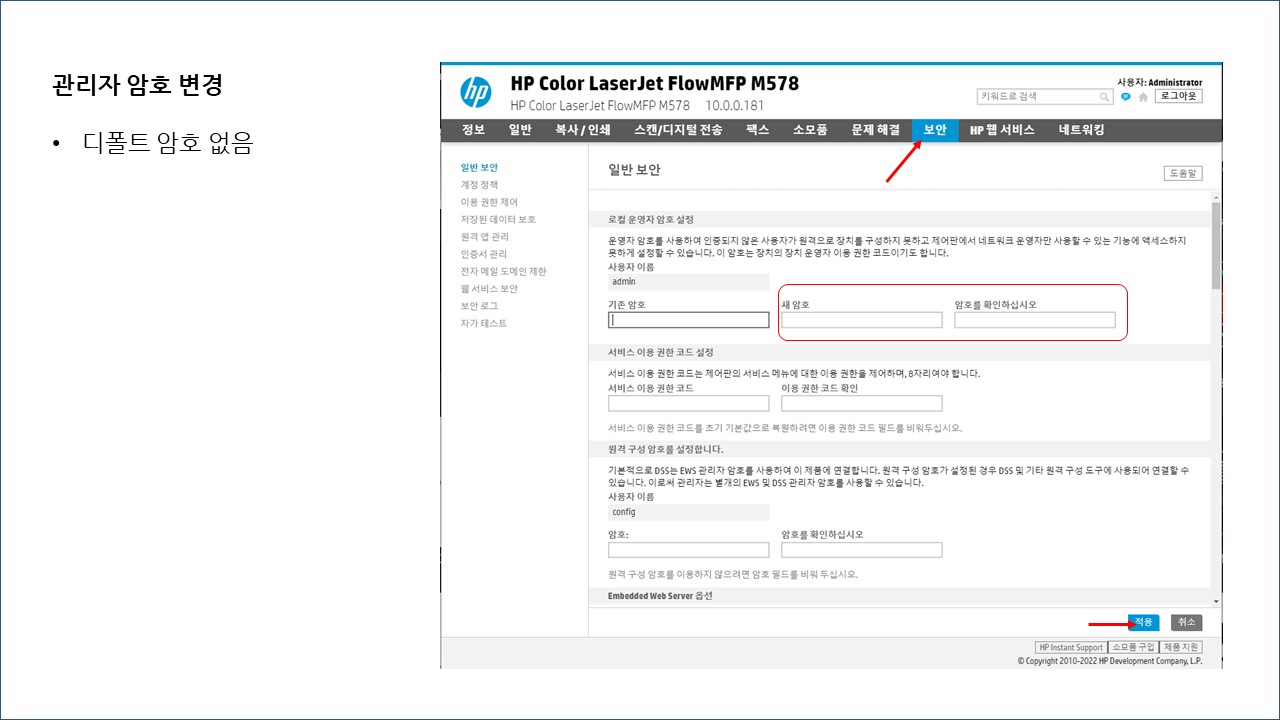1280x720 pixels.
Task: Select 일반 보안 in sidebar
Action: pos(479,168)
